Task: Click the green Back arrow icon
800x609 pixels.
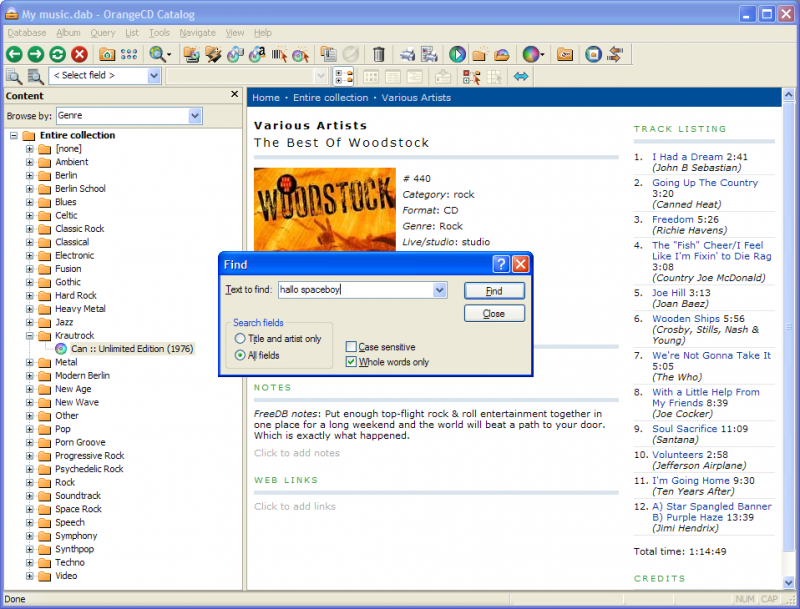Action: click(14, 54)
